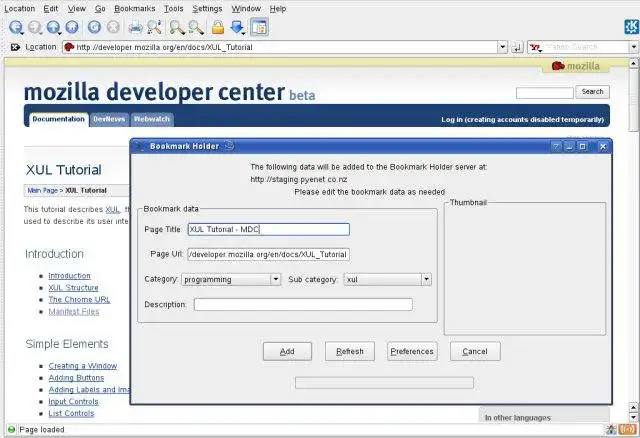Click the Add button
This screenshot has width=640, height=438.
coord(287,351)
